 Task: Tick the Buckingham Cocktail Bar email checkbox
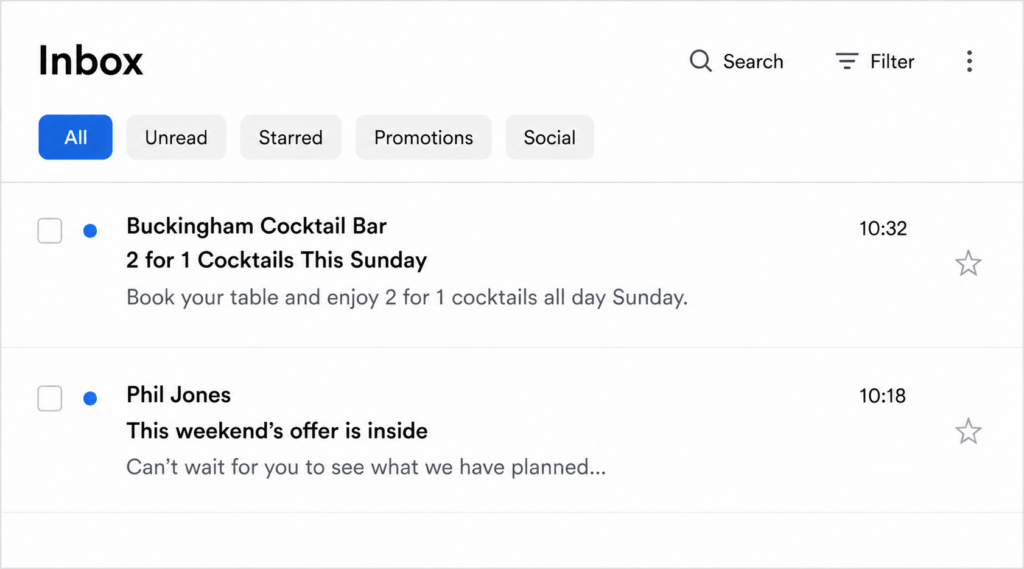tap(50, 231)
